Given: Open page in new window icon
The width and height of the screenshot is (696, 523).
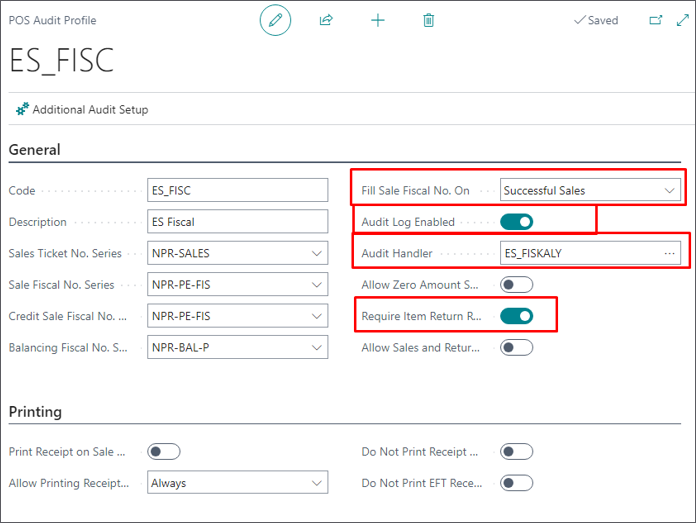Looking at the screenshot, I should pyautogui.click(x=656, y=20).
